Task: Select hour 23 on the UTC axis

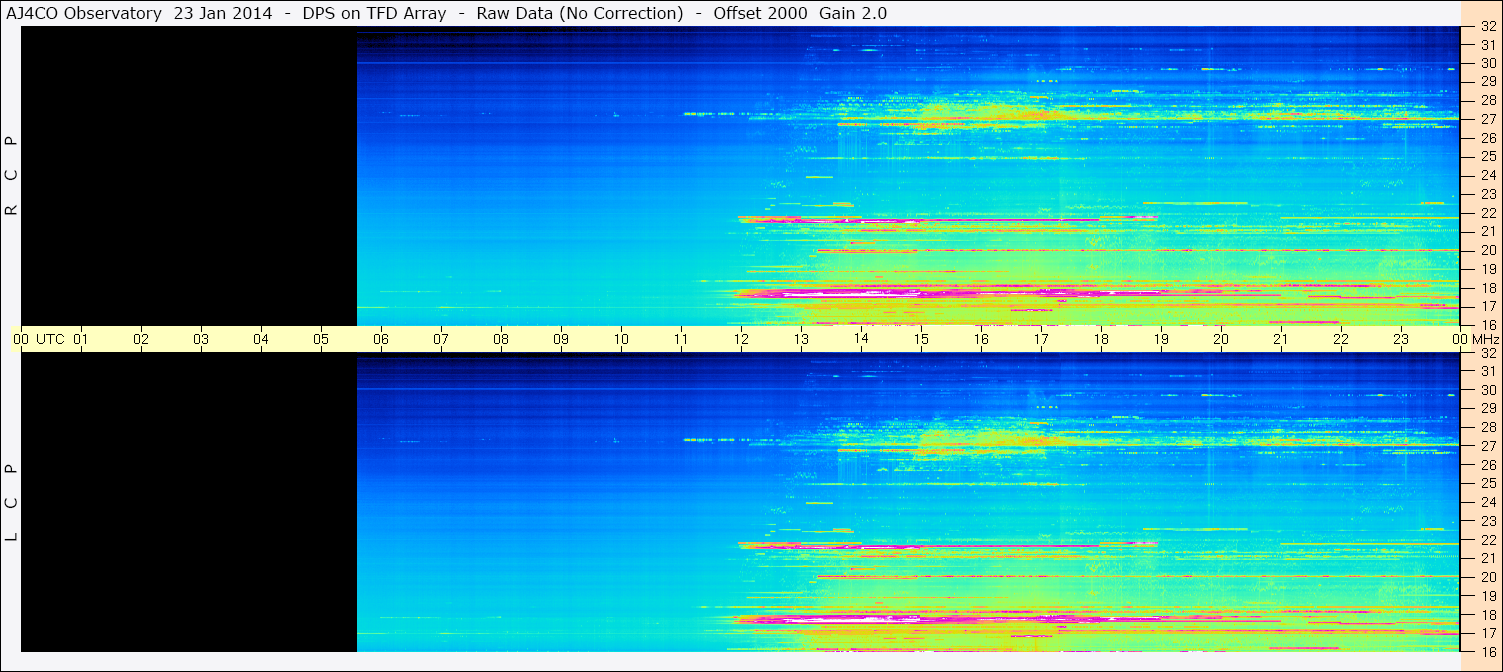Action: tap(1401, 339)
